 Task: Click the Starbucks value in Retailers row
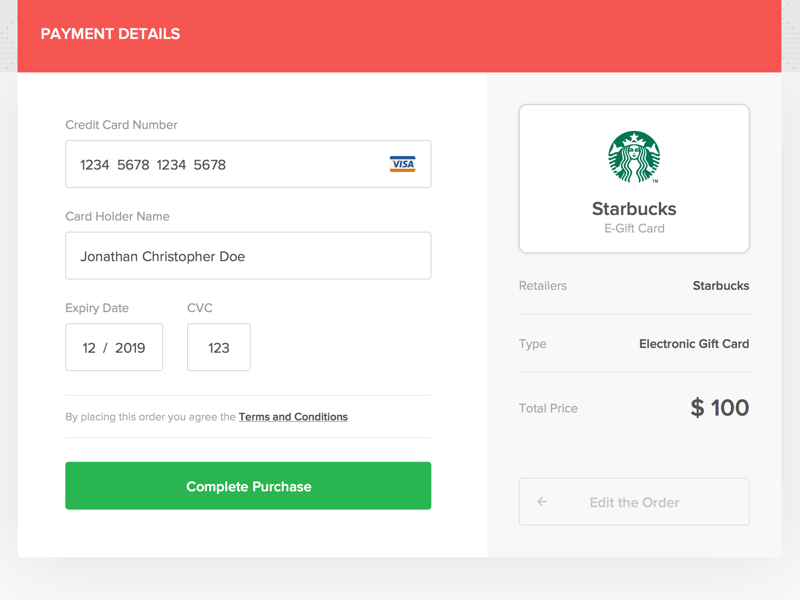(720, 286)
